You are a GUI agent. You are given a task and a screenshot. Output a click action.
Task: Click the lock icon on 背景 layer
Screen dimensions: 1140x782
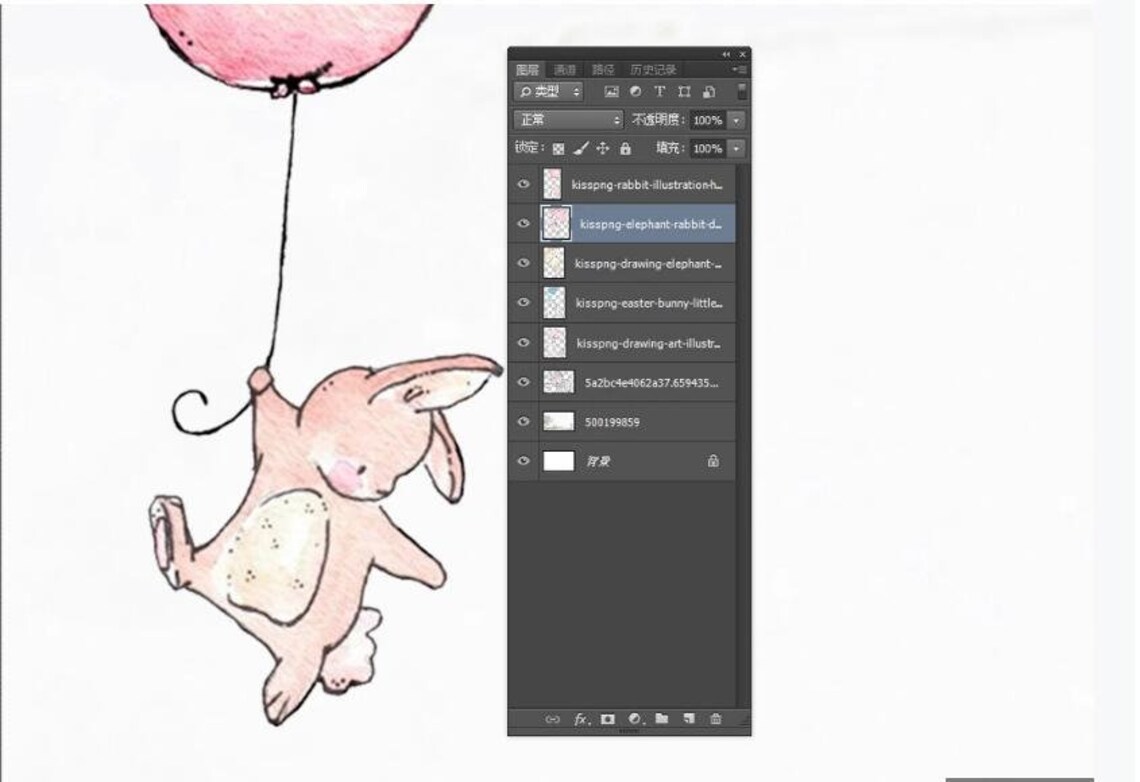(x=713, y=461)
